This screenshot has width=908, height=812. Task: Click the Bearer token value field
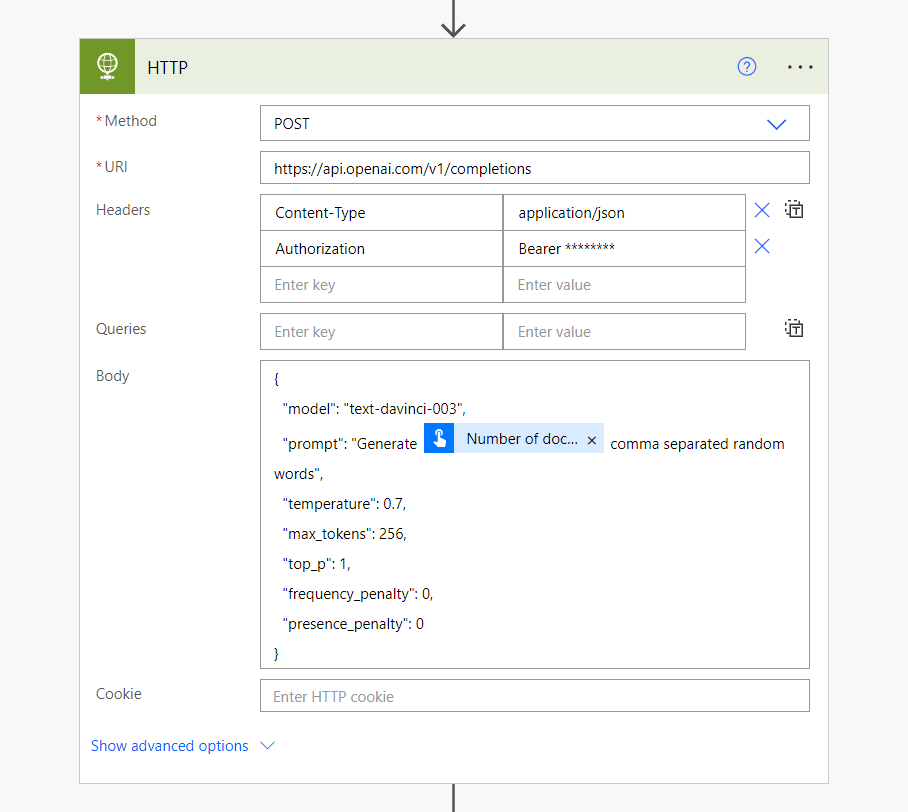coord(624,249)
